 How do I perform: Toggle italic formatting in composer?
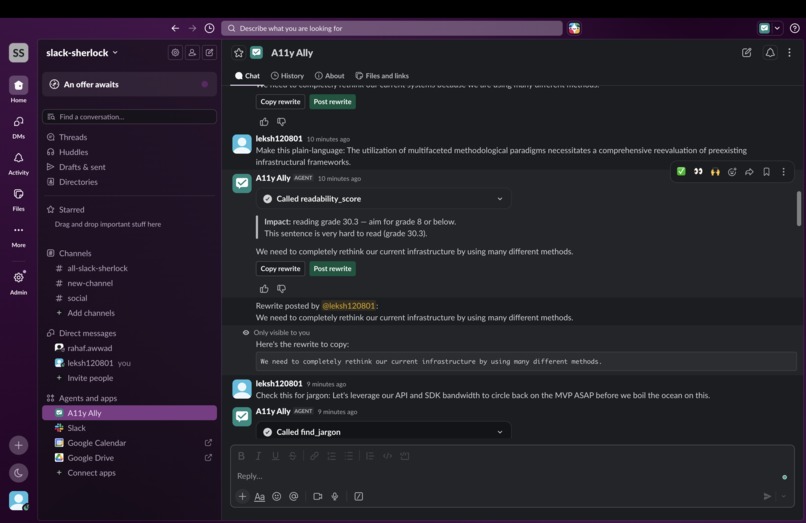click(259, 456)
